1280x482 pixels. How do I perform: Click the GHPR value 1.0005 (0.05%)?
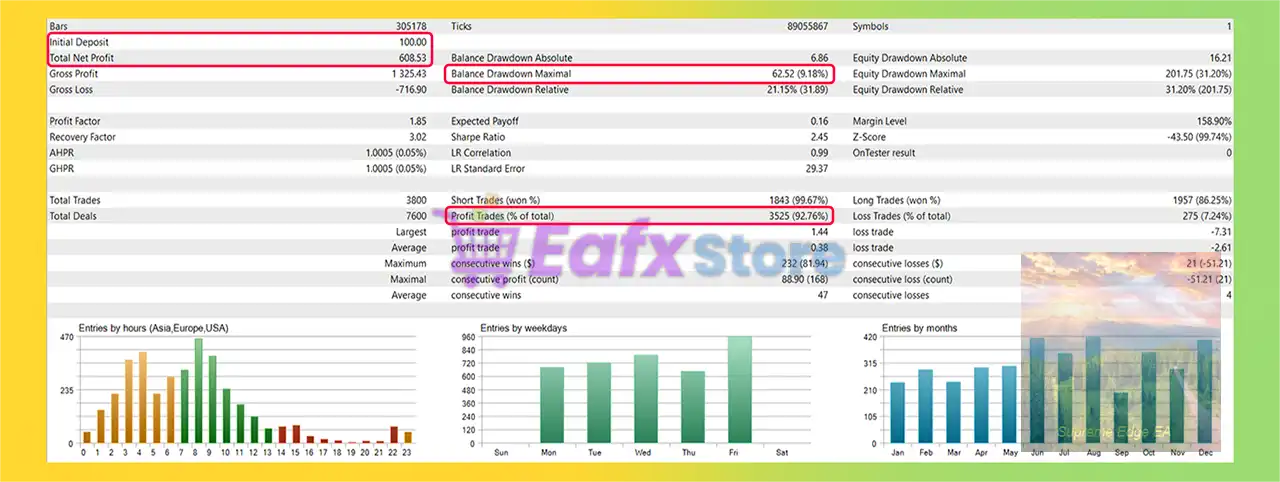click(397, 169)
